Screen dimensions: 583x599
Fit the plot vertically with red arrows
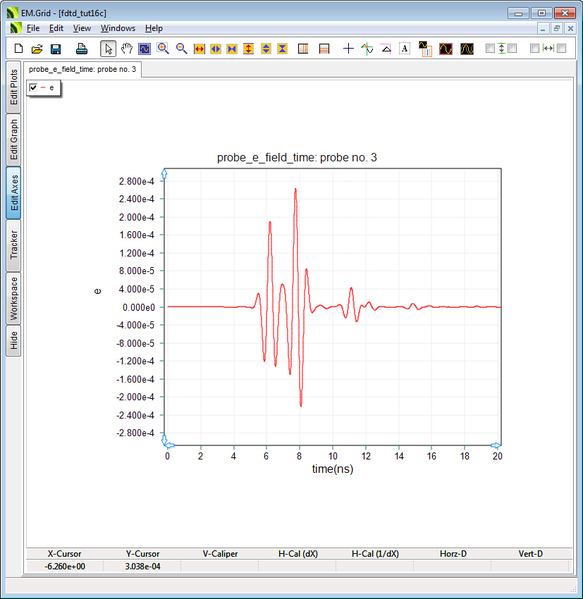click(248, 49)
